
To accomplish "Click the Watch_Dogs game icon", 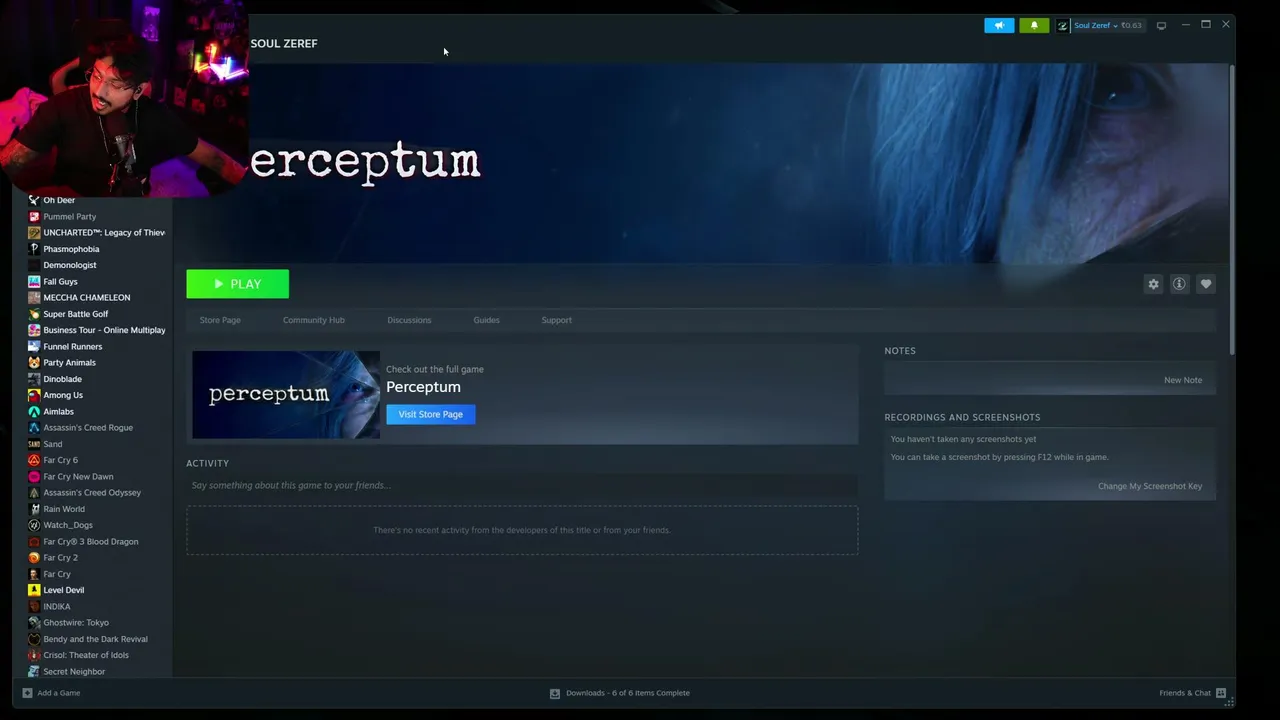I will [34, 525].
